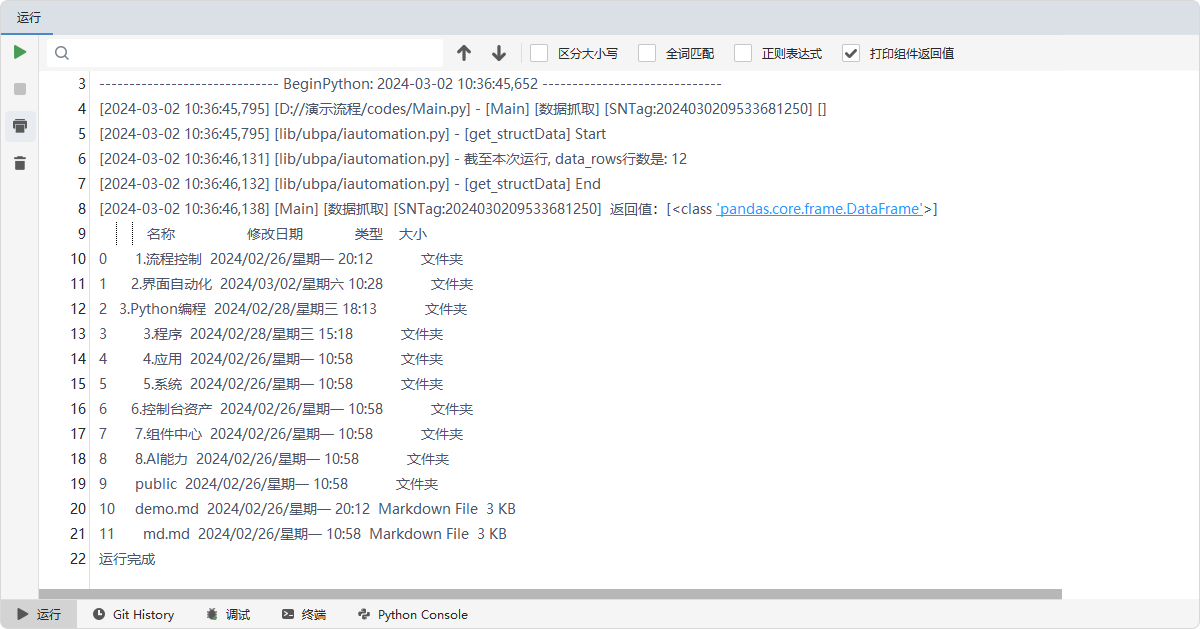Click the row 4.应用
This screenshot has width=1200, height=629.
(271, 359)
